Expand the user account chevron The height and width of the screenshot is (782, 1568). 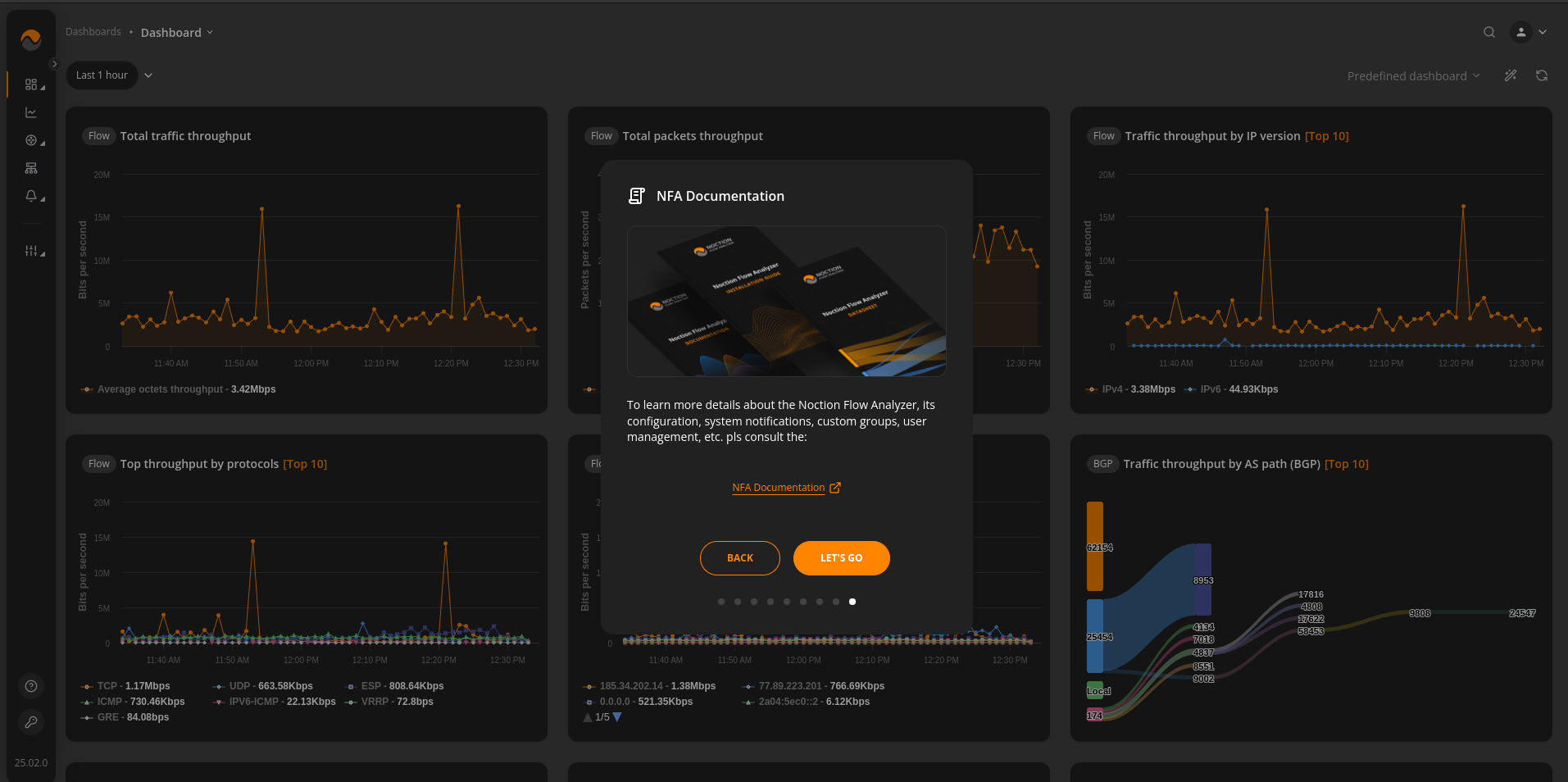1543,32
